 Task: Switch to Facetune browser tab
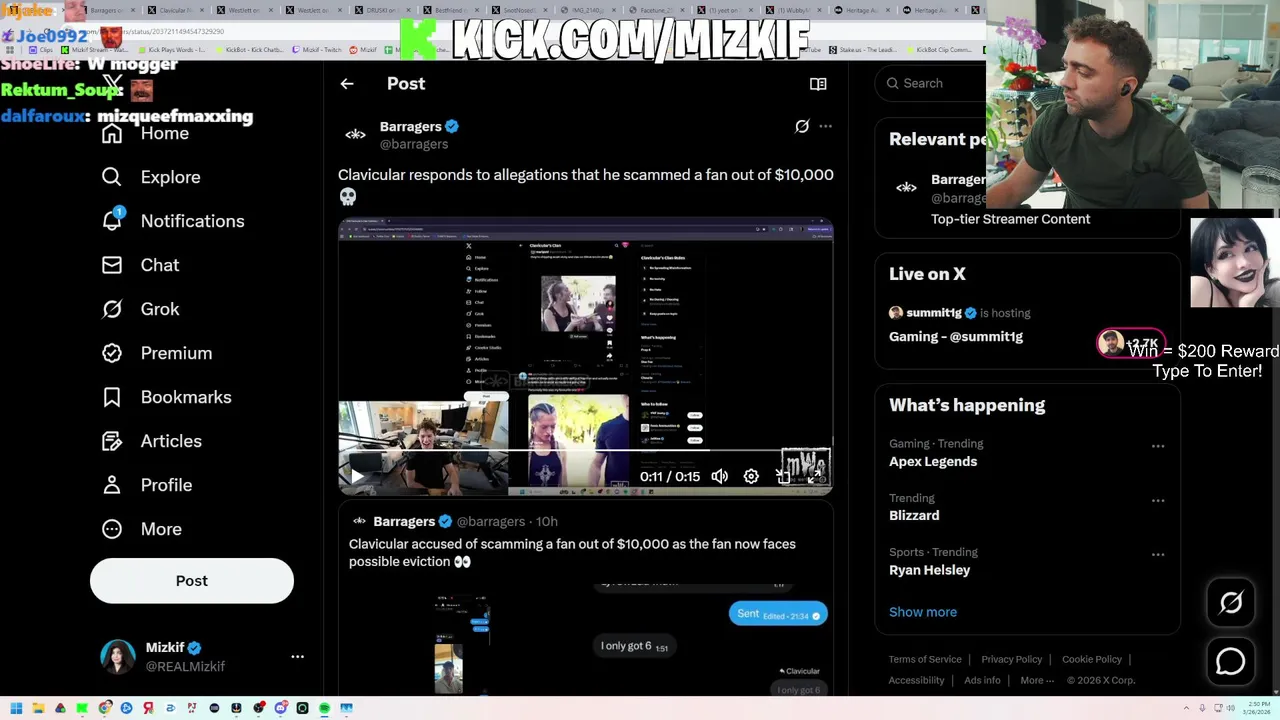pyautogui.click(x=656, y=10)
